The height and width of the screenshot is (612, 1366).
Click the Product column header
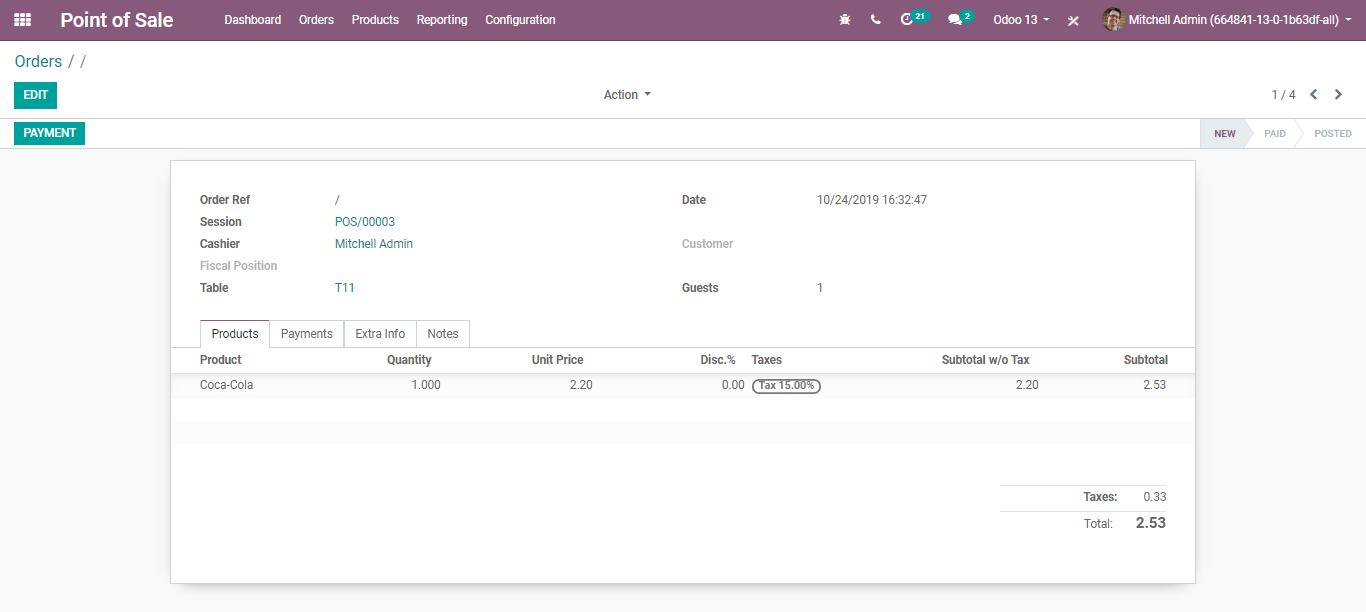tap(221, 360)
